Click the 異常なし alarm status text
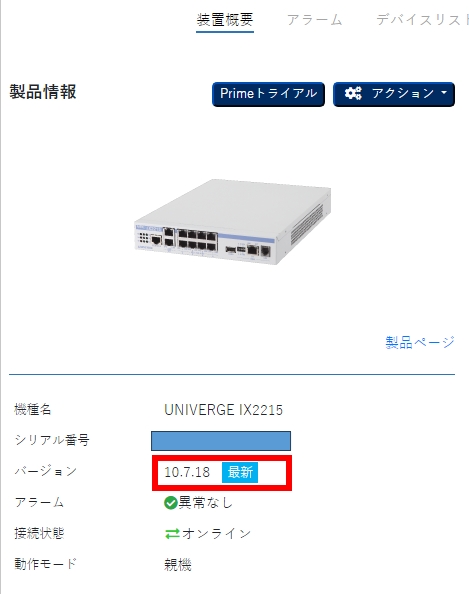This screenshot has height=594, width=469. pos(205,503)
